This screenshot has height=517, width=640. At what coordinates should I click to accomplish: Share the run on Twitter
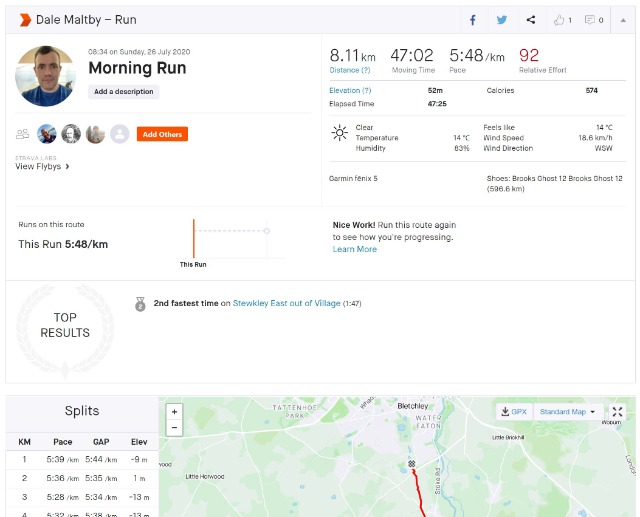[502, 19]
